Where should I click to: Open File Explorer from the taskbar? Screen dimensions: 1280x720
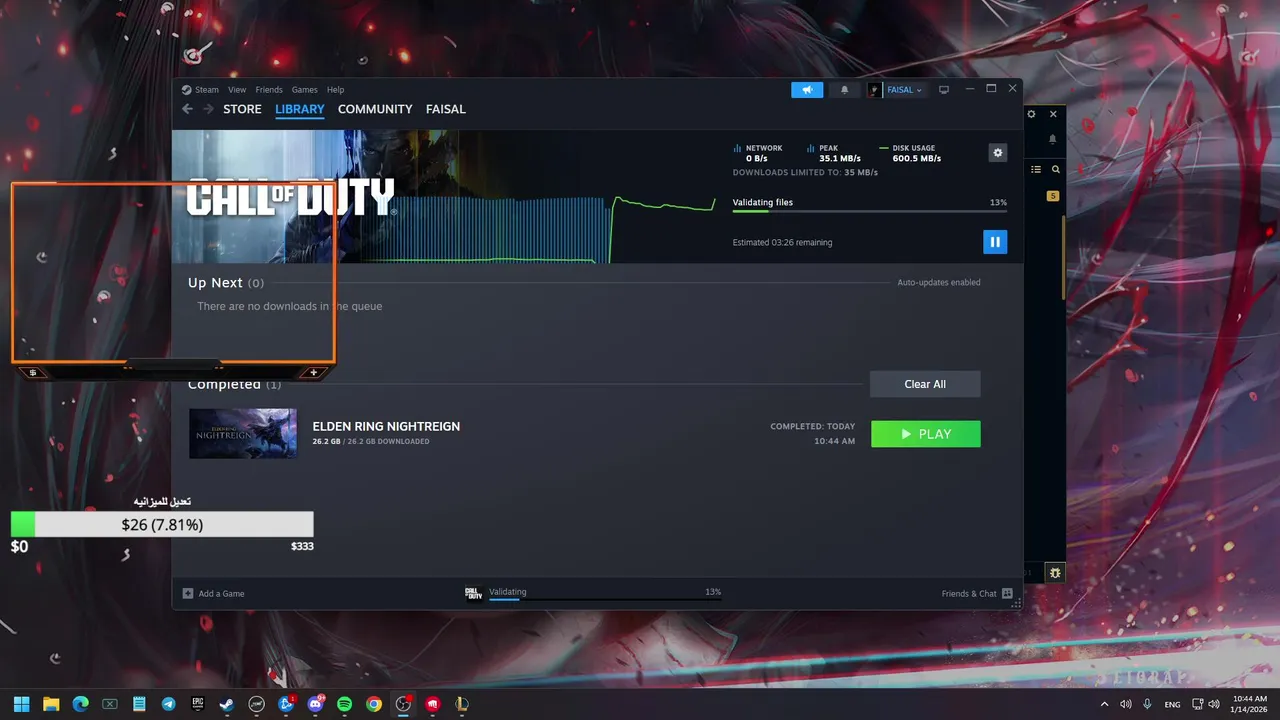pyautogui.click(x=51, y=704)
